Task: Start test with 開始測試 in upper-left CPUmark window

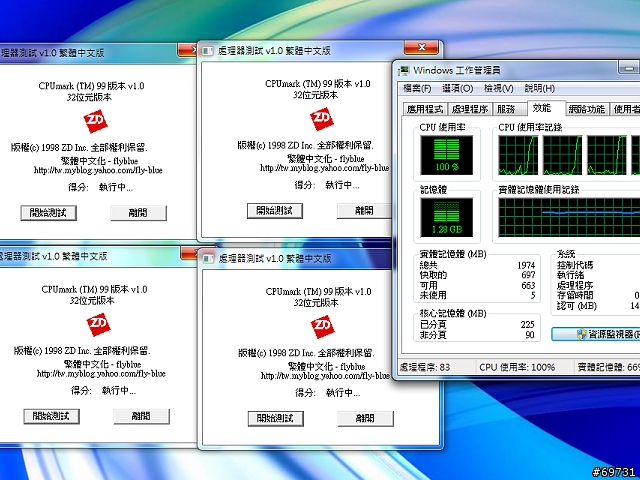Action: 49,213
